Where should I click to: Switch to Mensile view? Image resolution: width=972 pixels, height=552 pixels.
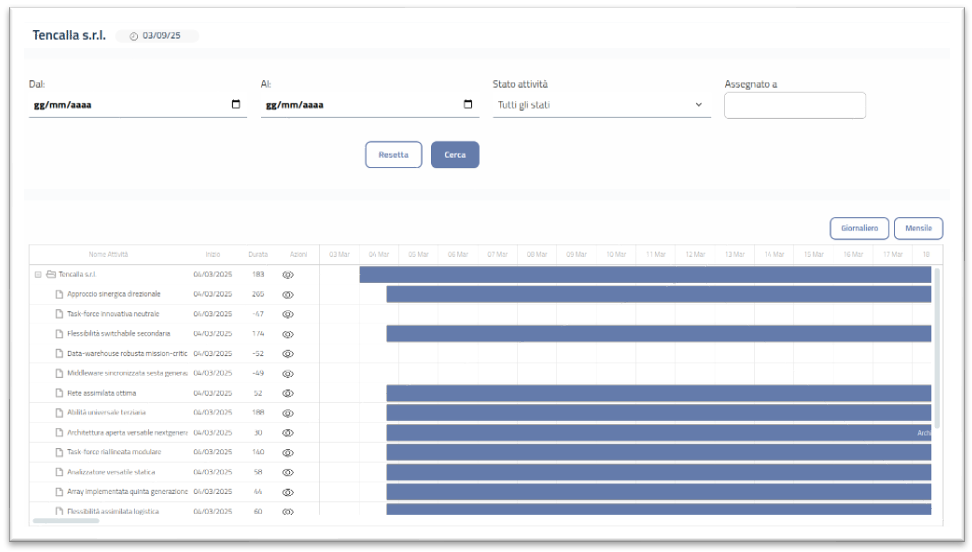coord(918,228)
